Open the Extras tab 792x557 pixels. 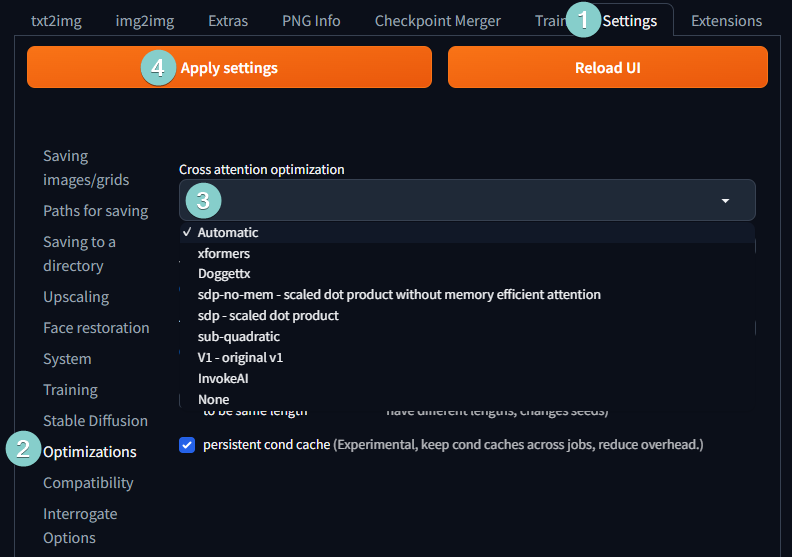click(228, 20)
